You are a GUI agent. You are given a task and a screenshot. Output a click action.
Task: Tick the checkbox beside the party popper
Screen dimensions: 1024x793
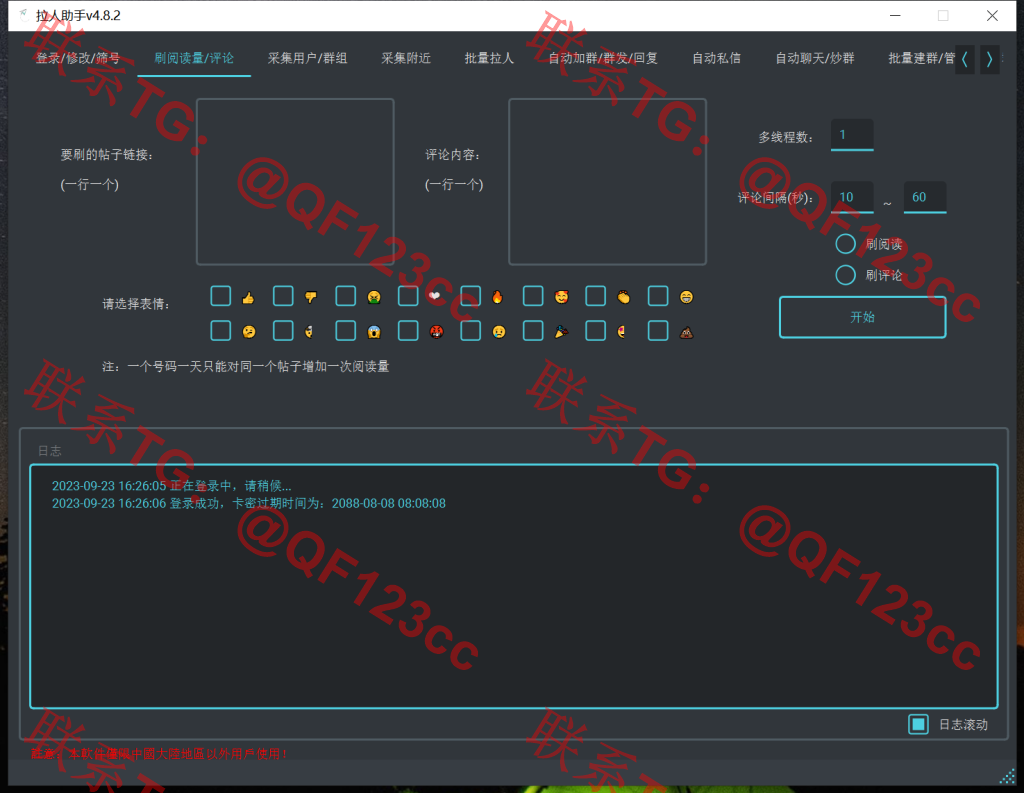tap(533, 331)
